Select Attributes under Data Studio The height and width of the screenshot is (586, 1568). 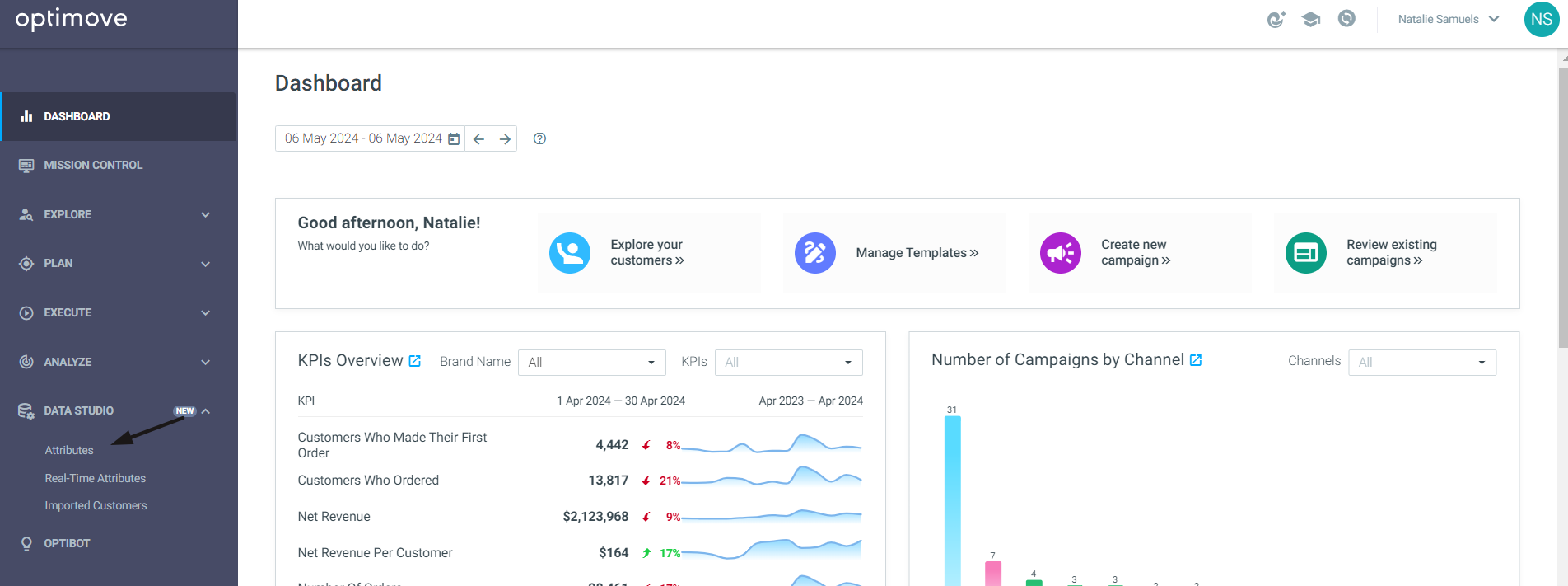pos(69,450)
